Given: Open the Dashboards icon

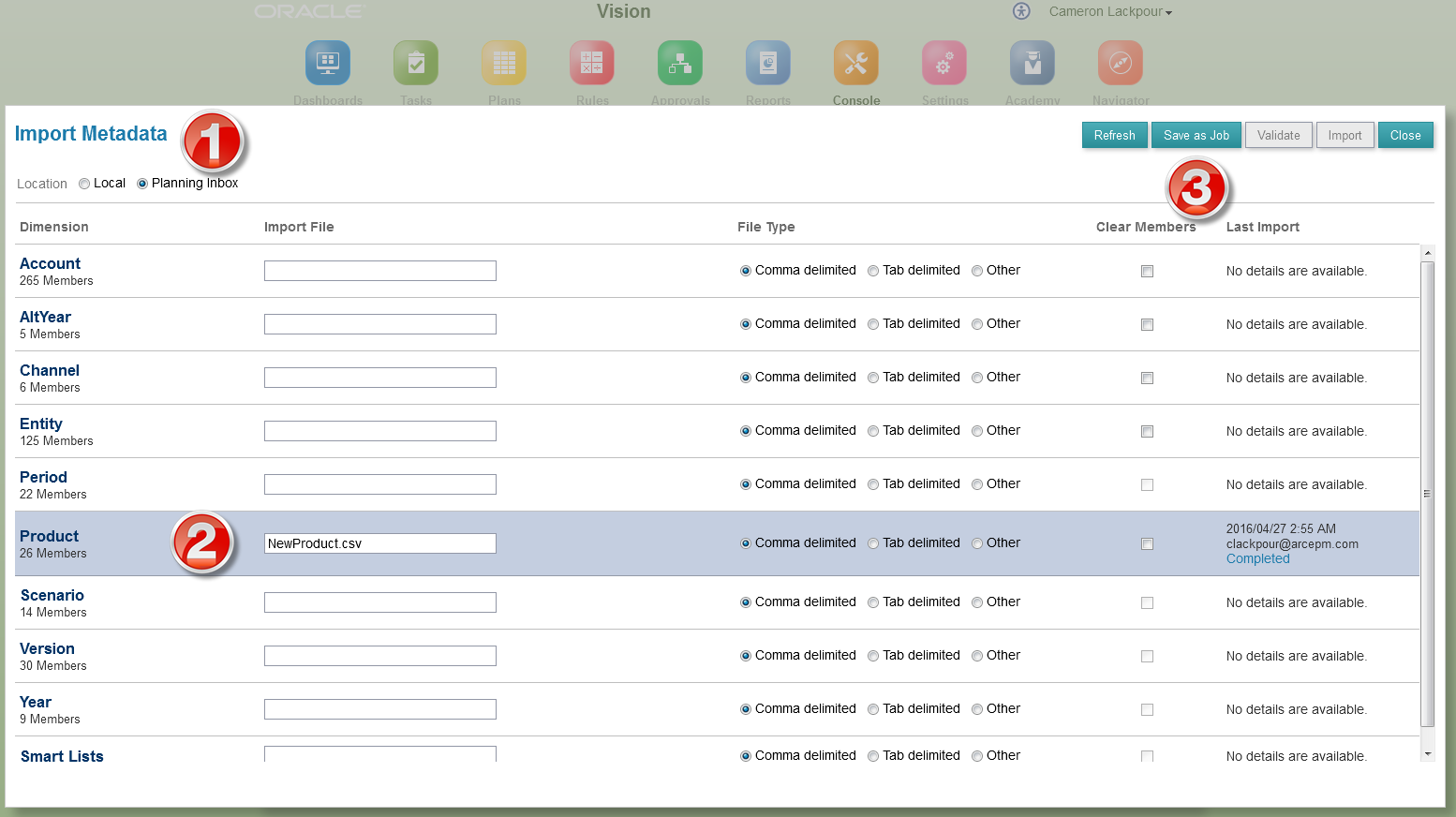Looking at the screenshot, I should click(x=328, y=63).
